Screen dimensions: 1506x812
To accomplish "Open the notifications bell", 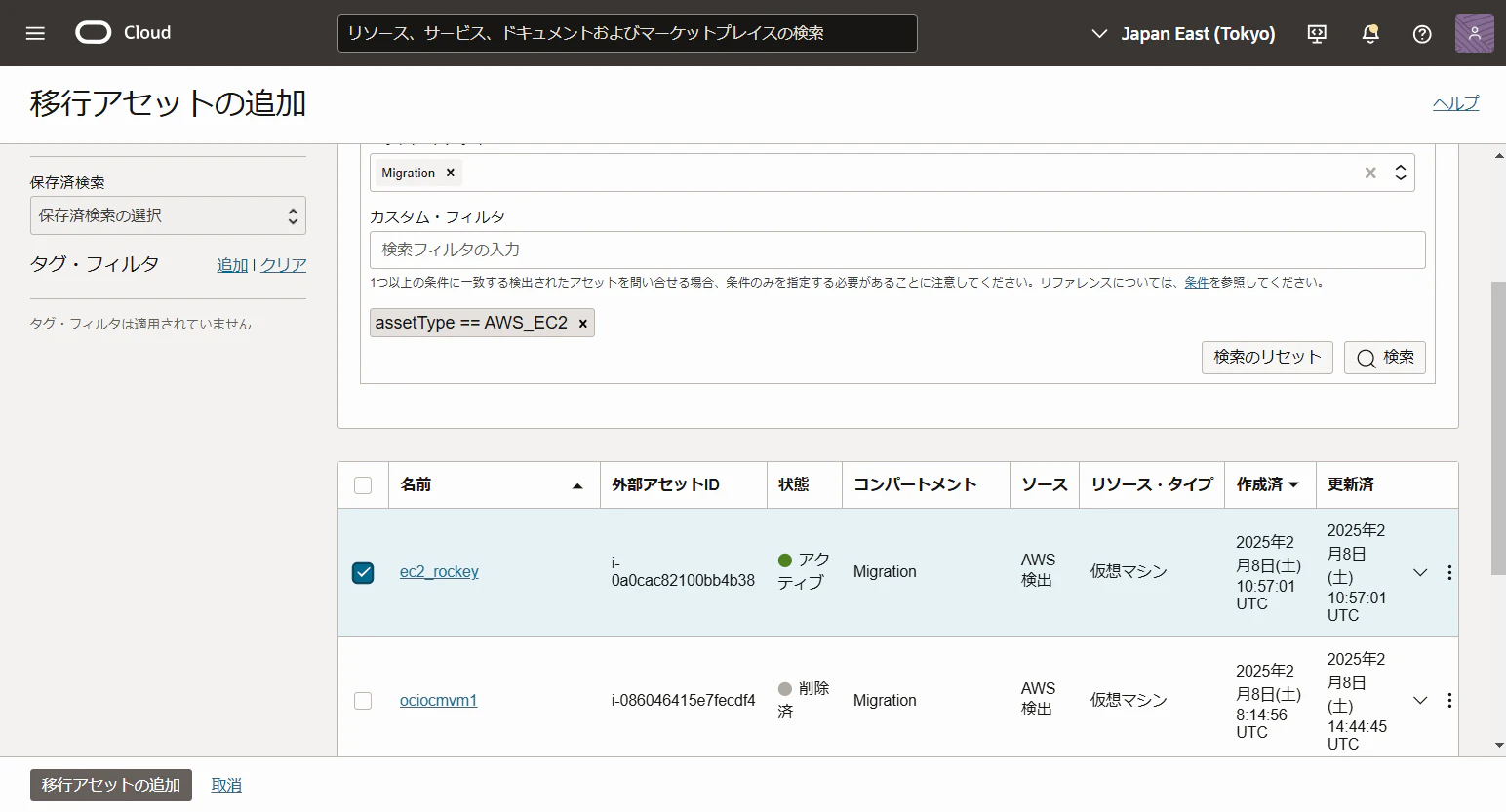I will (x=1370, y=34).
